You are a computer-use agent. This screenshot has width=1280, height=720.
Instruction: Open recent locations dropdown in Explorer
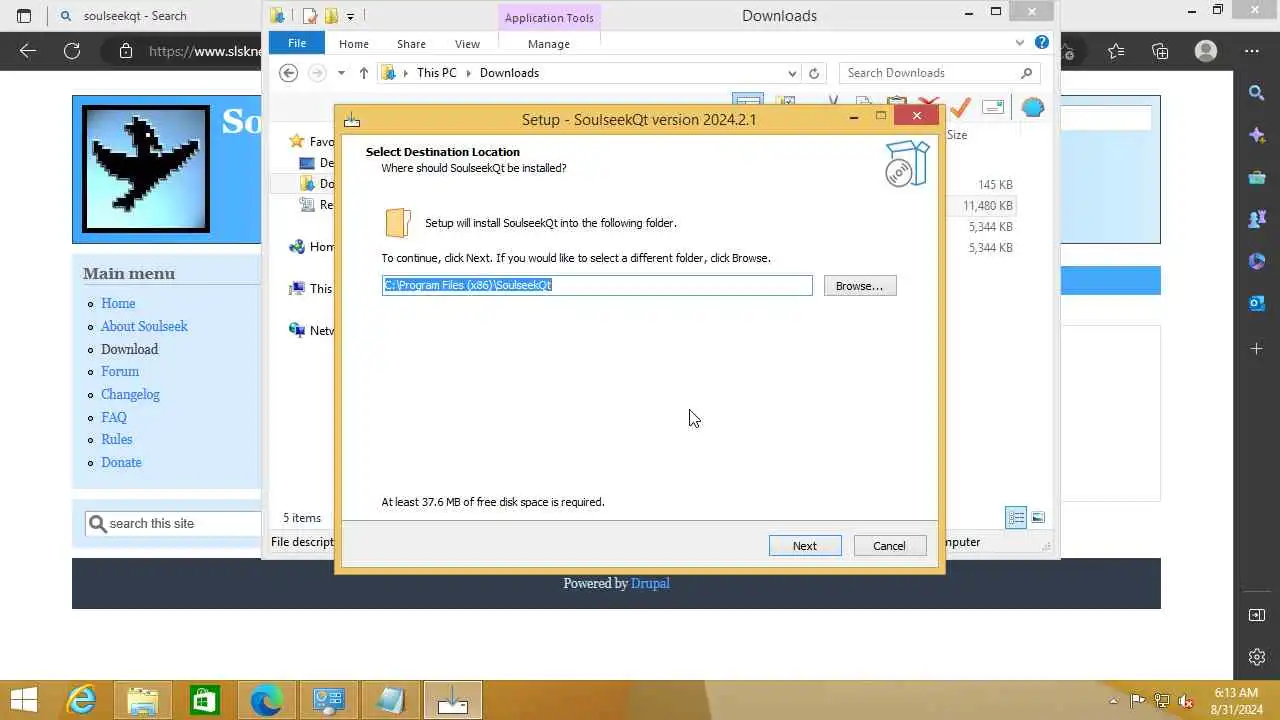(x=341, y=73)
